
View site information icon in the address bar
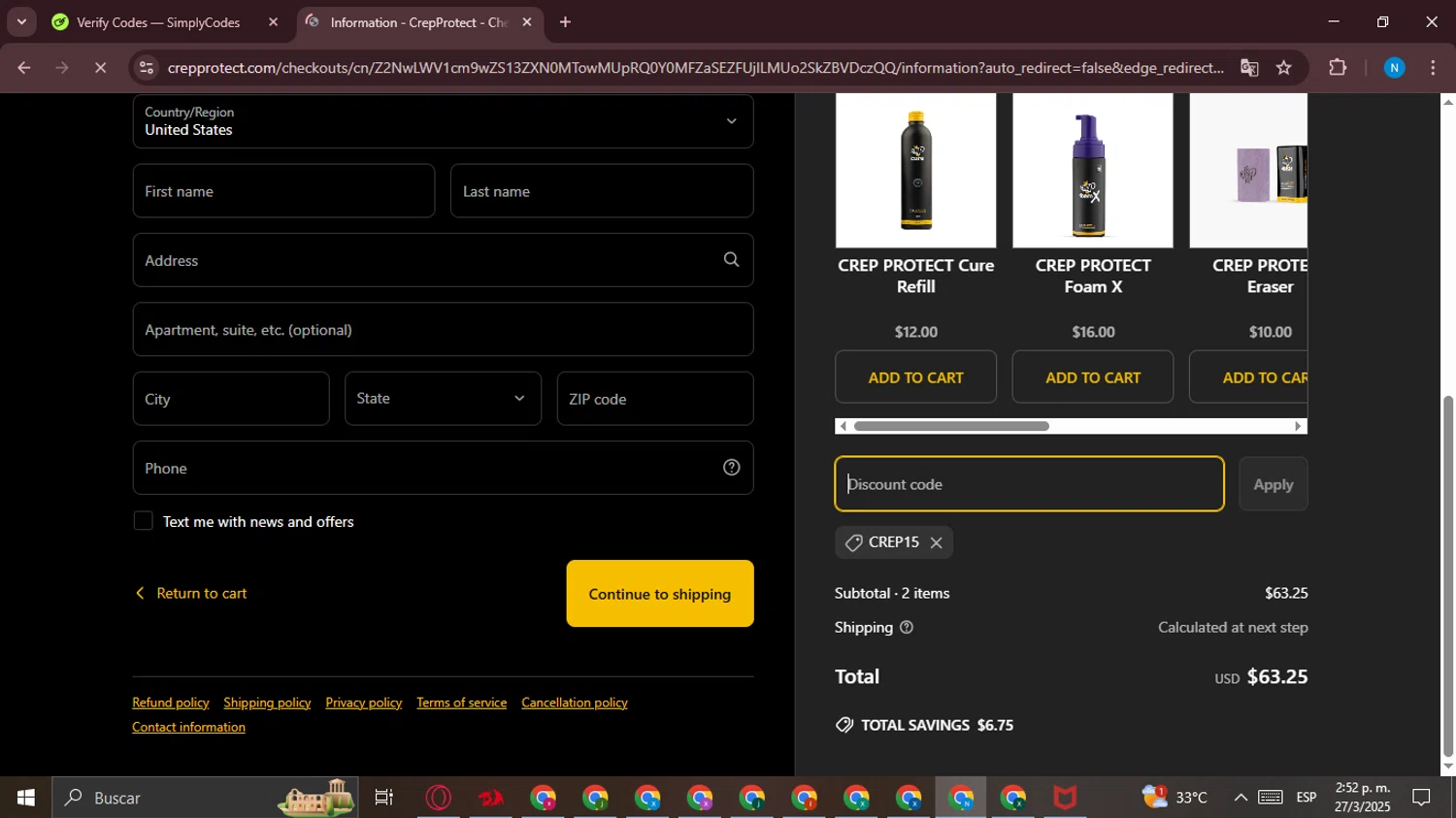click(x=147, y=68)
